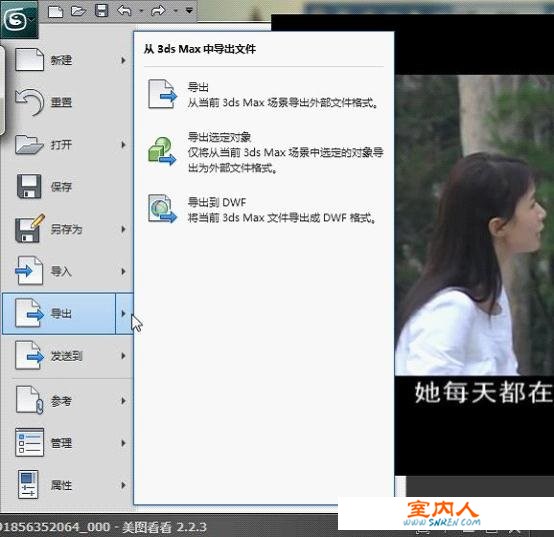Click the 参考 reference page icon
This screenshot has width=554, height=537.
point(29,400)
